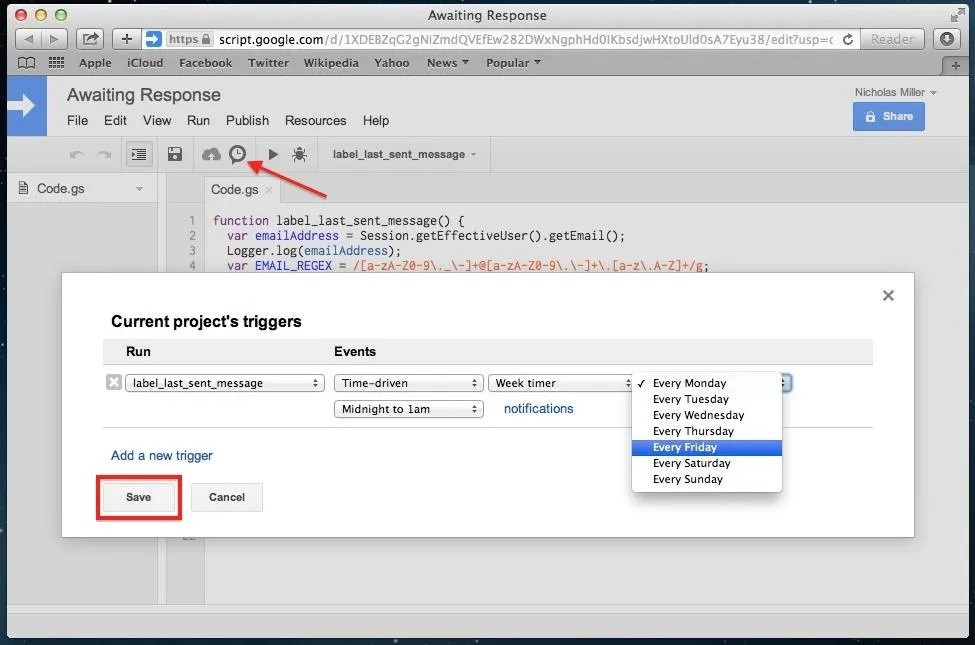Viewport: 975px width, 645px height.
Task: Open the View menu
Action: tap(157, 121)
